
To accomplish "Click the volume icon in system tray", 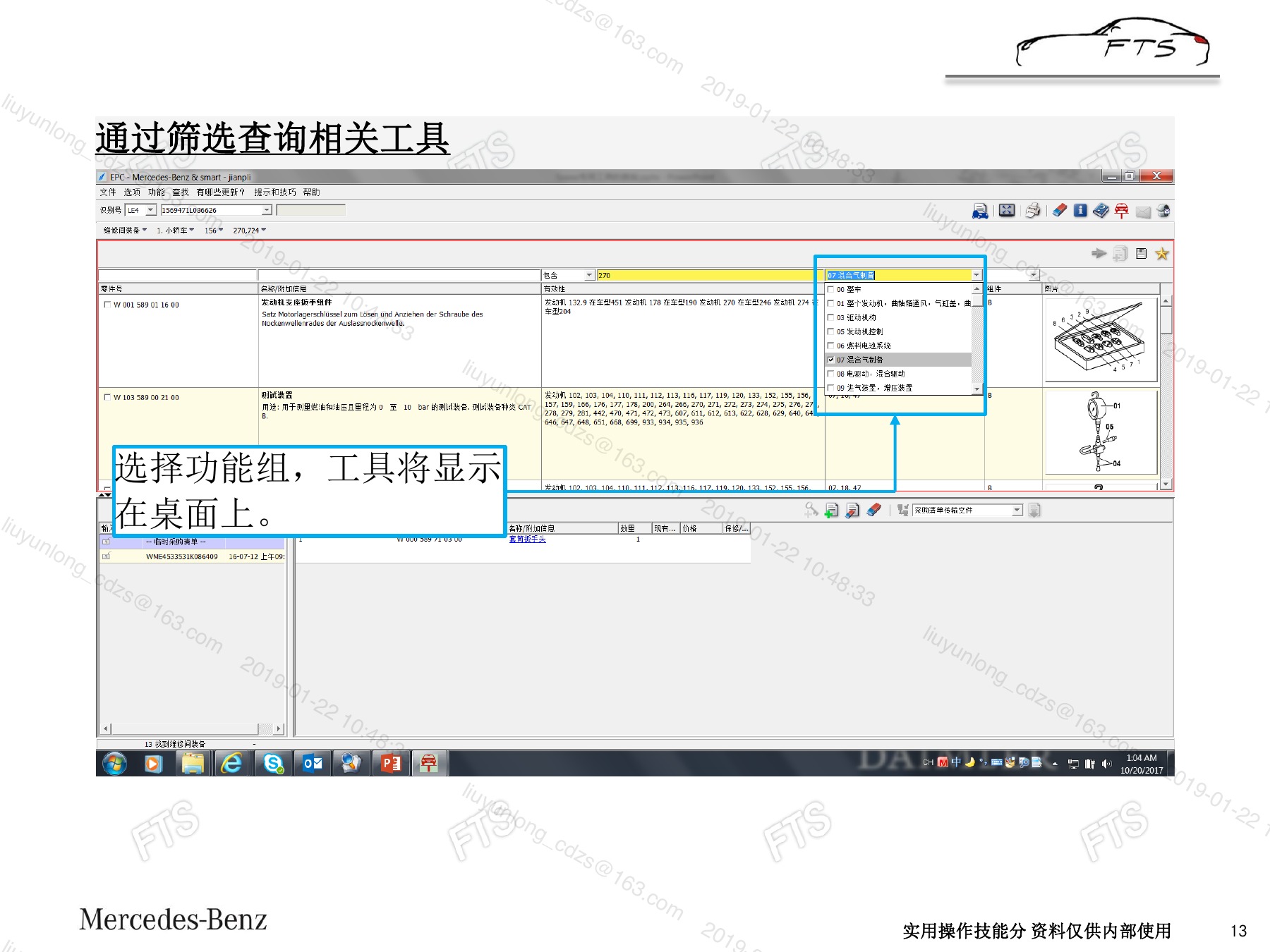I will 1106,764.
